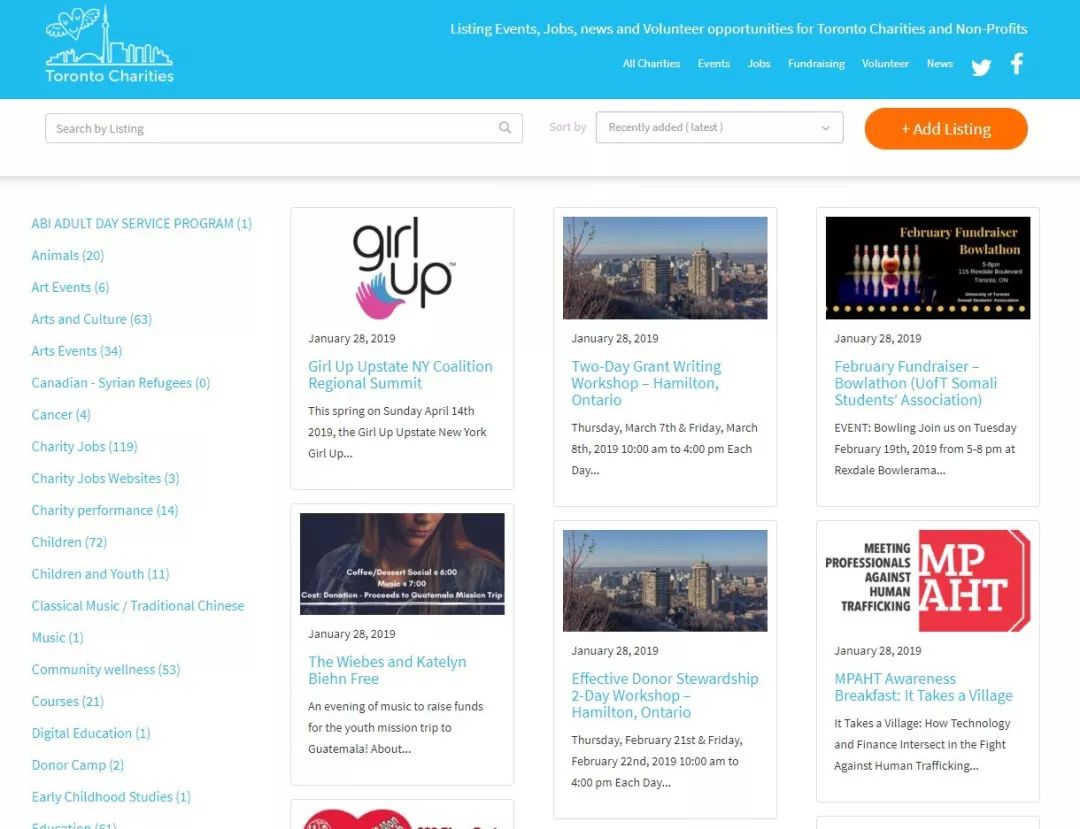The height and width of the screenshot is (829, 1080).
Task: Open the Jobs menu item
Action: 759,63
